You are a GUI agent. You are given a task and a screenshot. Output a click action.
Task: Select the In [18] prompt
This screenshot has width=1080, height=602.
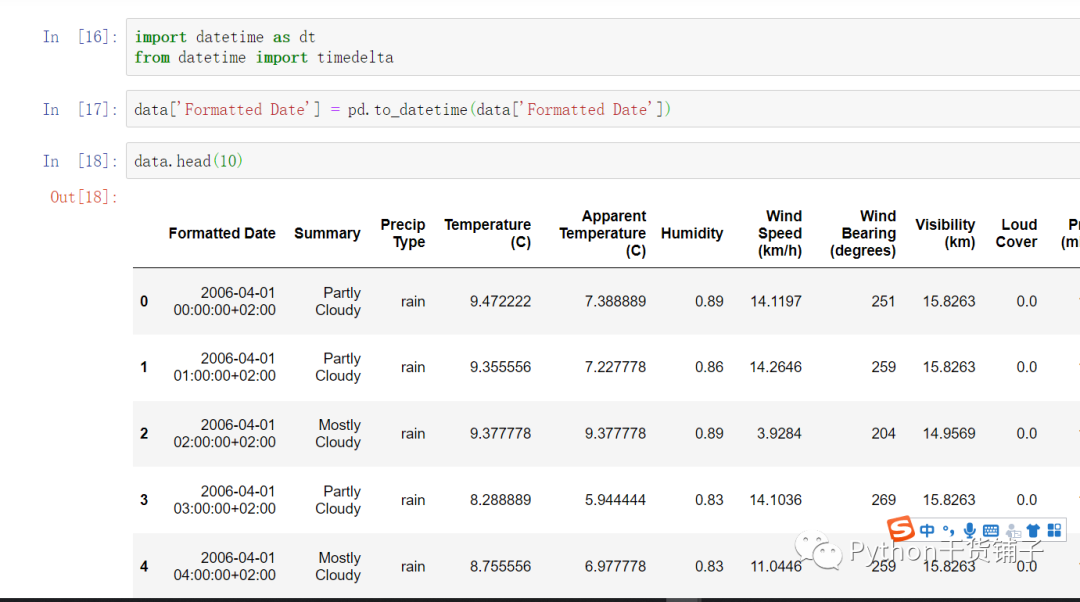pyautogui.click(x=80, y=160)
